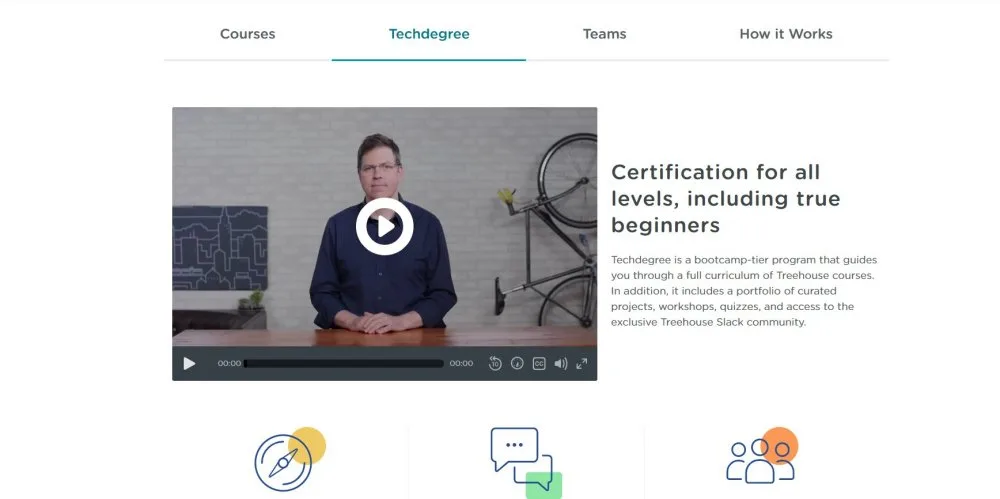The height and width of the screenshot is (499, 1000).
Task: Click the large circular play button on the video
Action: 384,227
